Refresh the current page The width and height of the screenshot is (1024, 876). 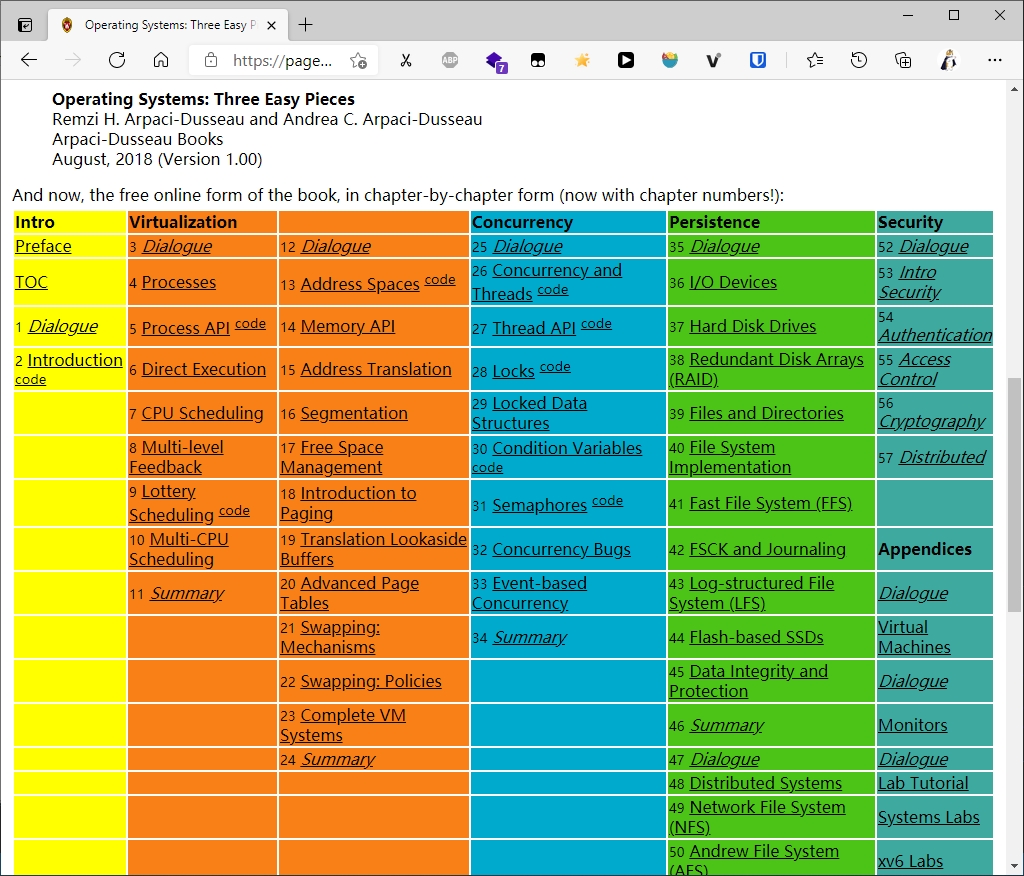117,60
